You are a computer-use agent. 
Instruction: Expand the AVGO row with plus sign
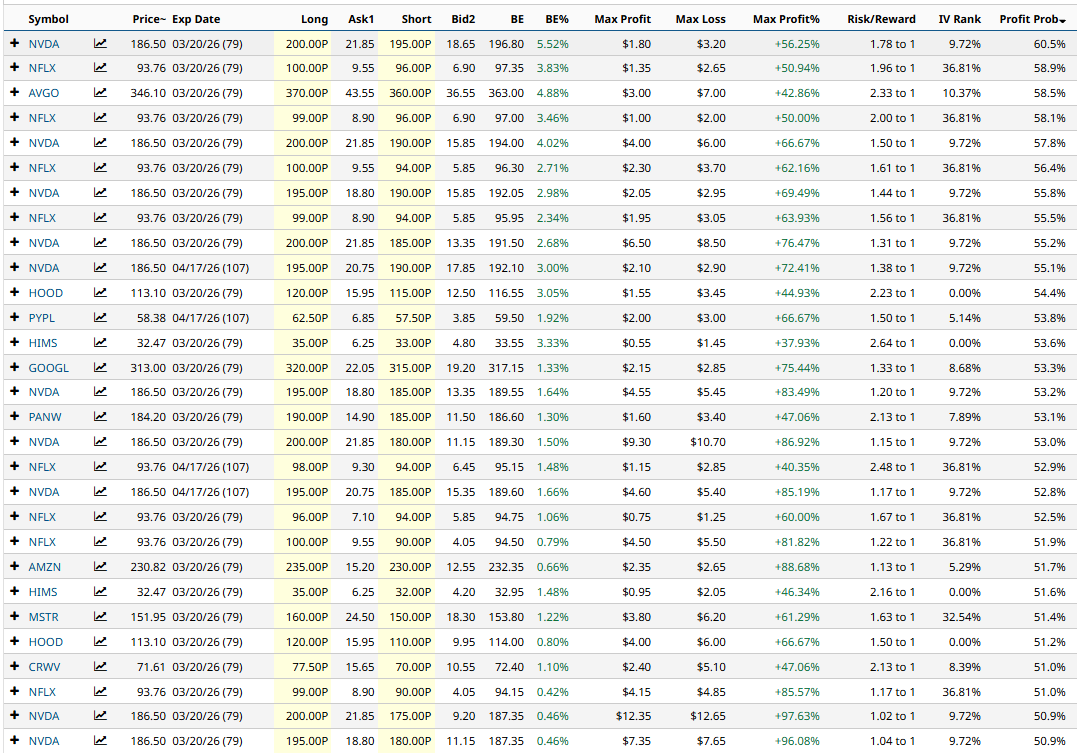tap(14, 93)
